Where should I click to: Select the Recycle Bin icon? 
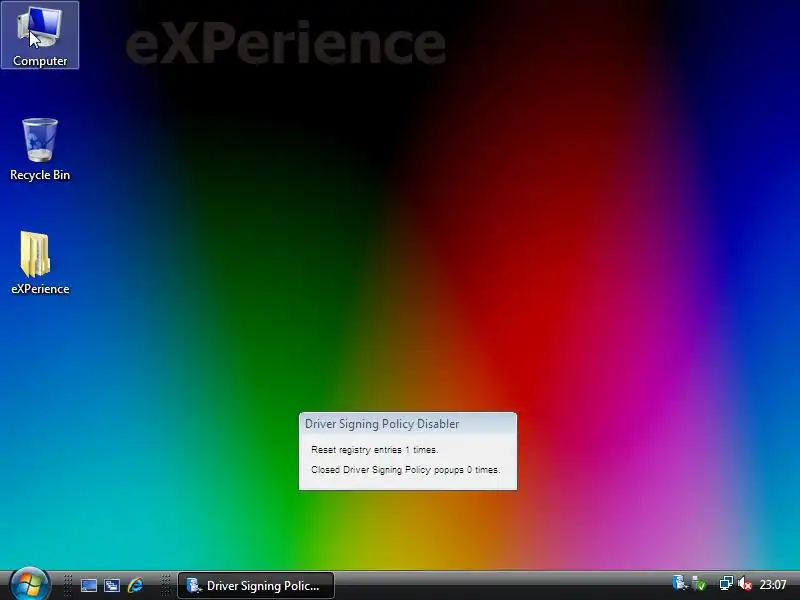[40, 149]
